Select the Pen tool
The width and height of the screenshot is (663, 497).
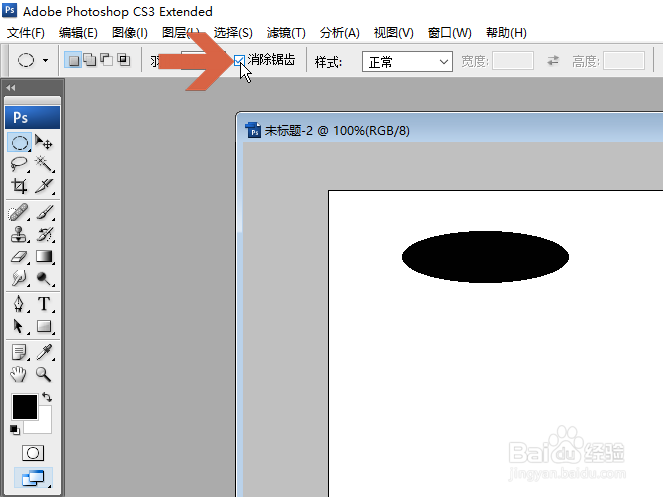(x=19, y=304)
